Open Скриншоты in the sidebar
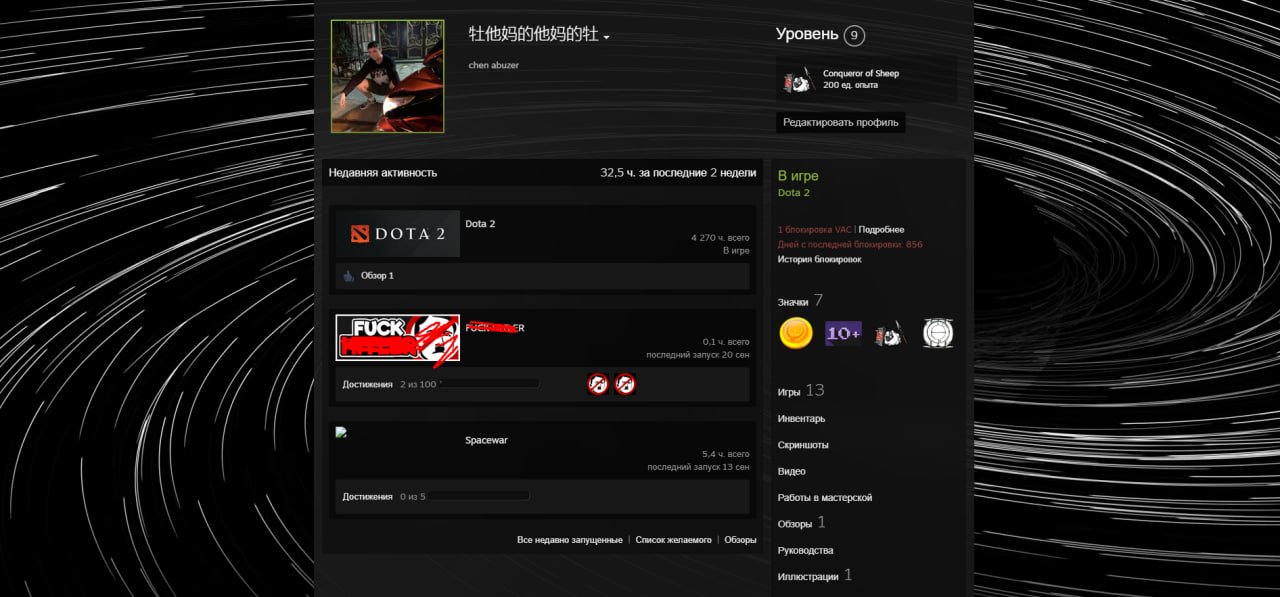Viewport: 1280px width, 597px height. point(803,445)
